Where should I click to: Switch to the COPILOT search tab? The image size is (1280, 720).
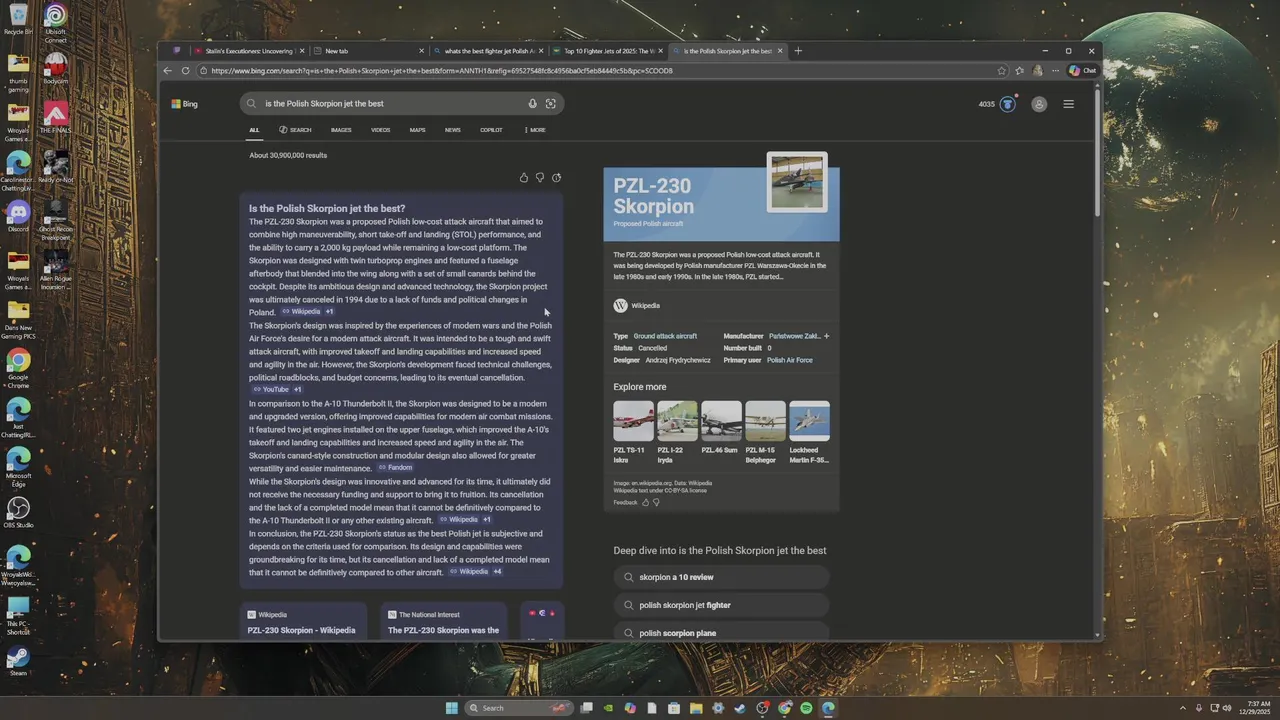491,130
